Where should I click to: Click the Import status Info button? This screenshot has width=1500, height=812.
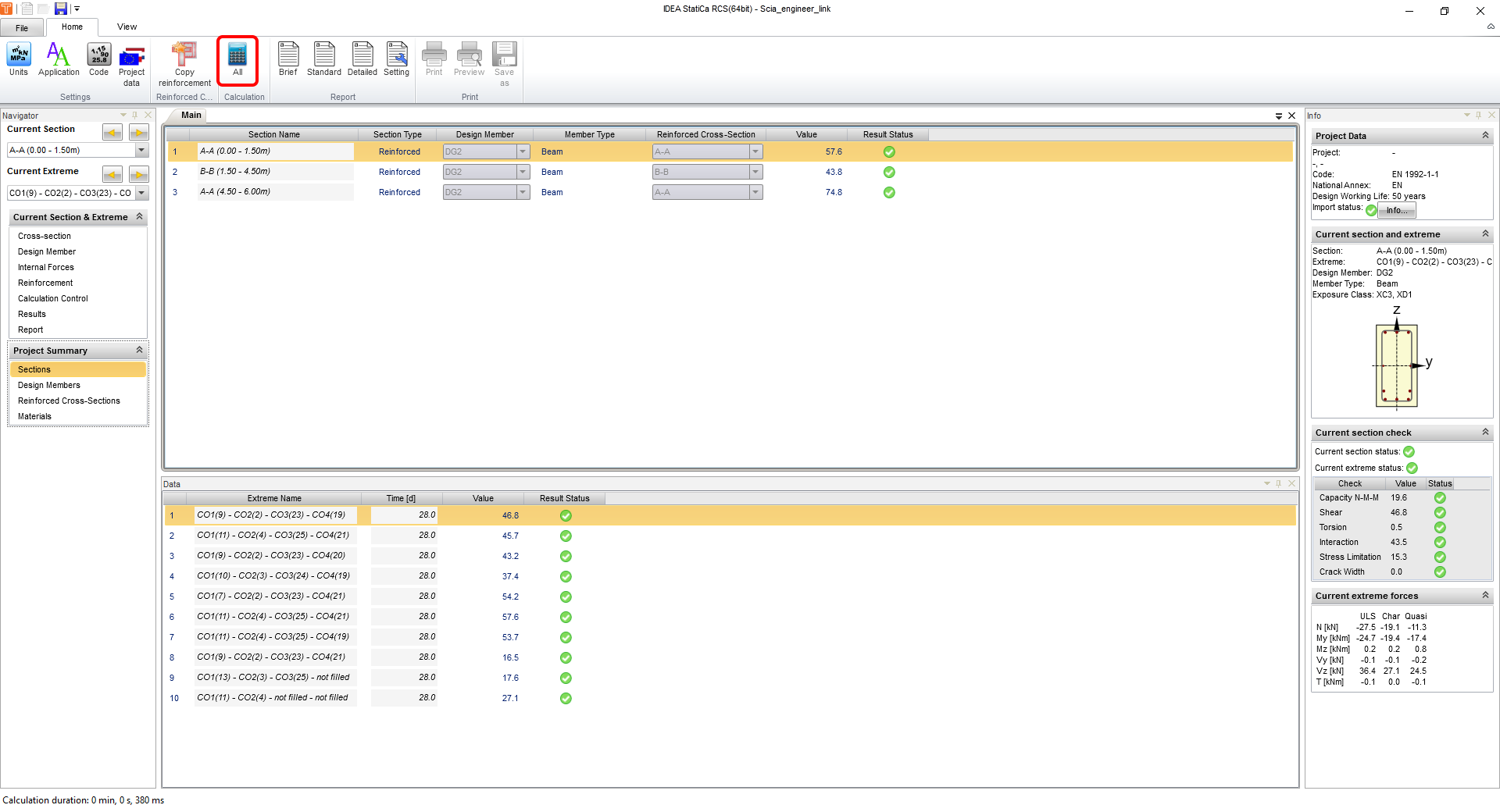pyautogui.click(x=1396, y=210)
